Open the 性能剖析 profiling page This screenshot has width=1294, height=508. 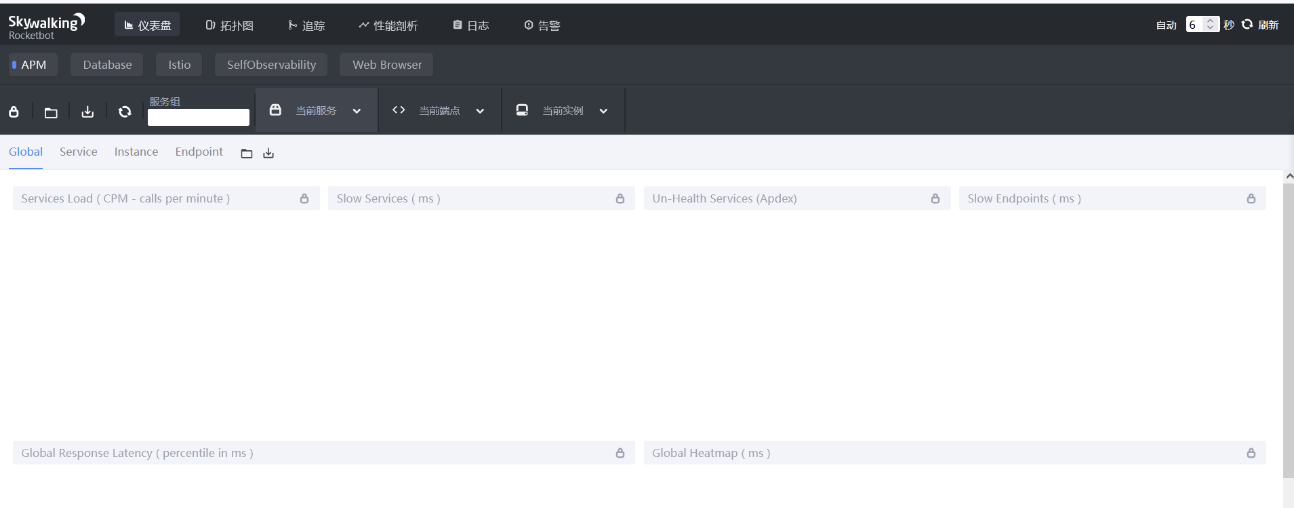tap(388, 25)
